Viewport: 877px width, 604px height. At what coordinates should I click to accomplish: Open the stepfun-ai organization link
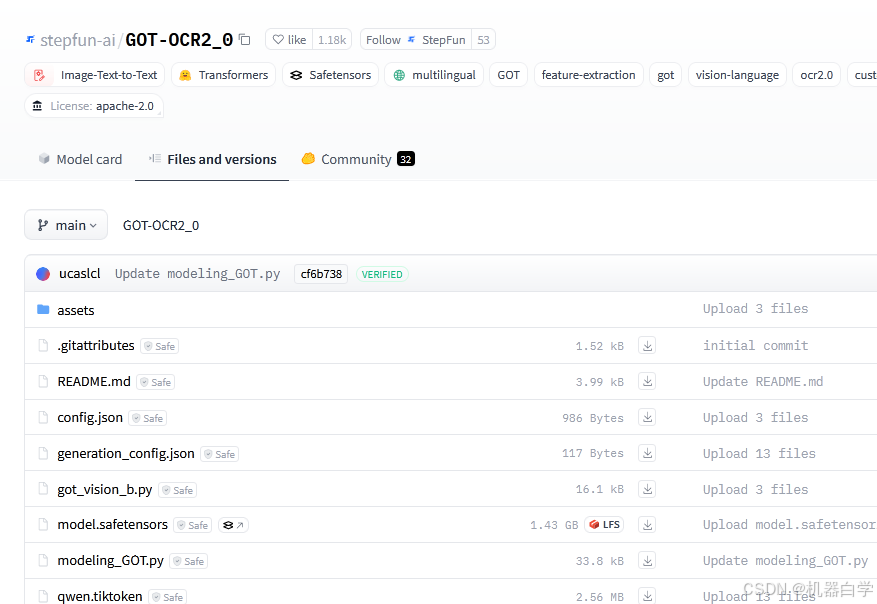(77, 40)
